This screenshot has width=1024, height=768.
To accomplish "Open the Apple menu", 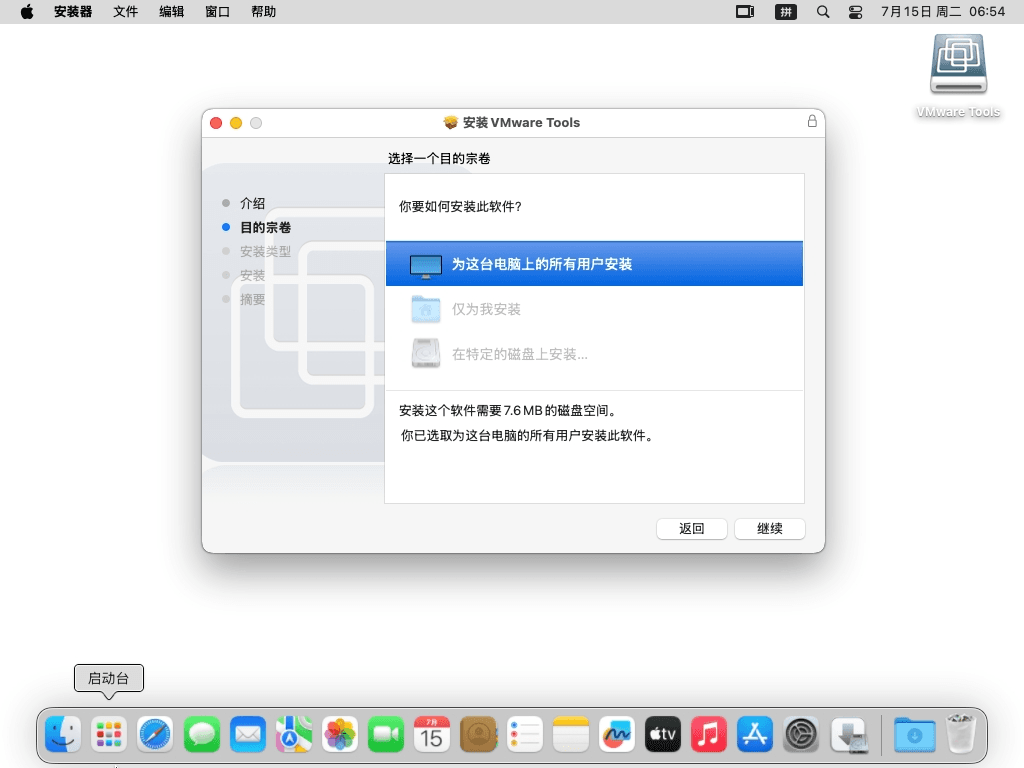I will tap(27, 12).
